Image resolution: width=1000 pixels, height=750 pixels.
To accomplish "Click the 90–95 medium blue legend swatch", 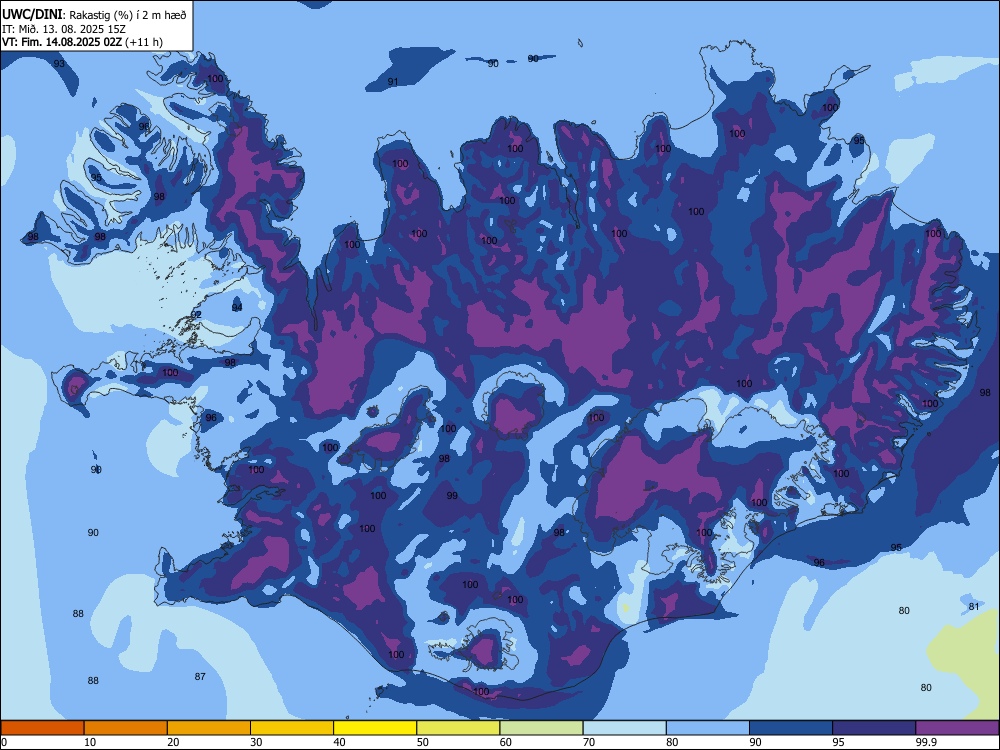I will 791,728.
